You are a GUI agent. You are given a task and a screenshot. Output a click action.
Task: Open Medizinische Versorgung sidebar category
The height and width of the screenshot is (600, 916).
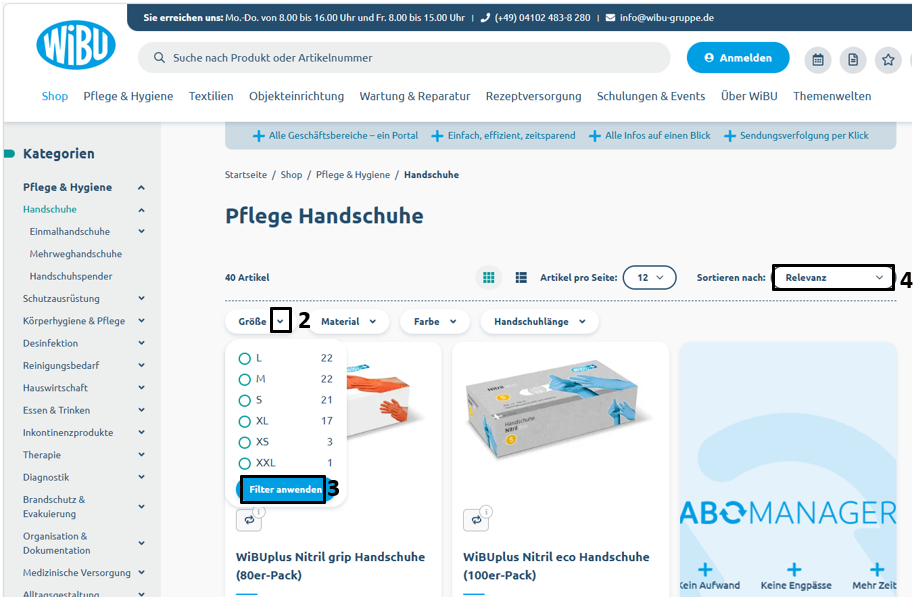point(77,573)
